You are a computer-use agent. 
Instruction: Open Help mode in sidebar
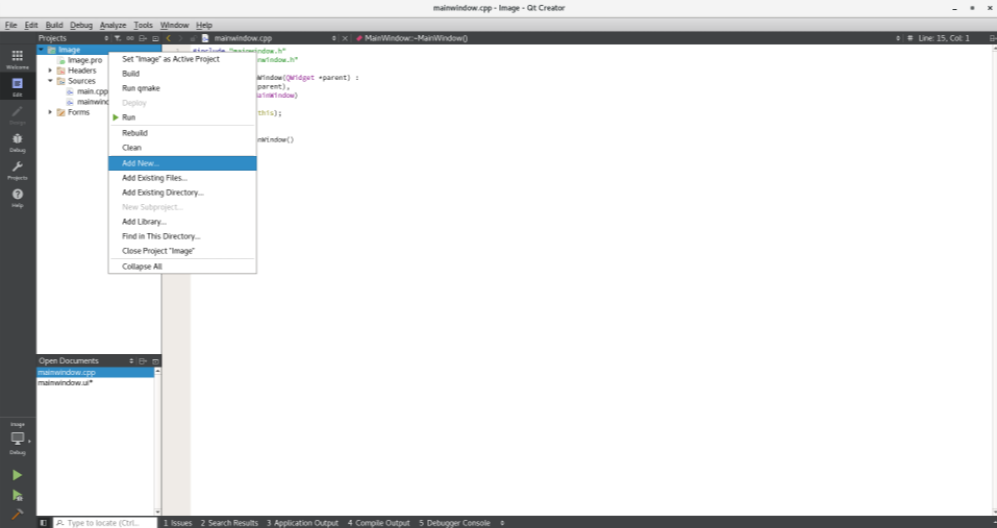[17, 198]
